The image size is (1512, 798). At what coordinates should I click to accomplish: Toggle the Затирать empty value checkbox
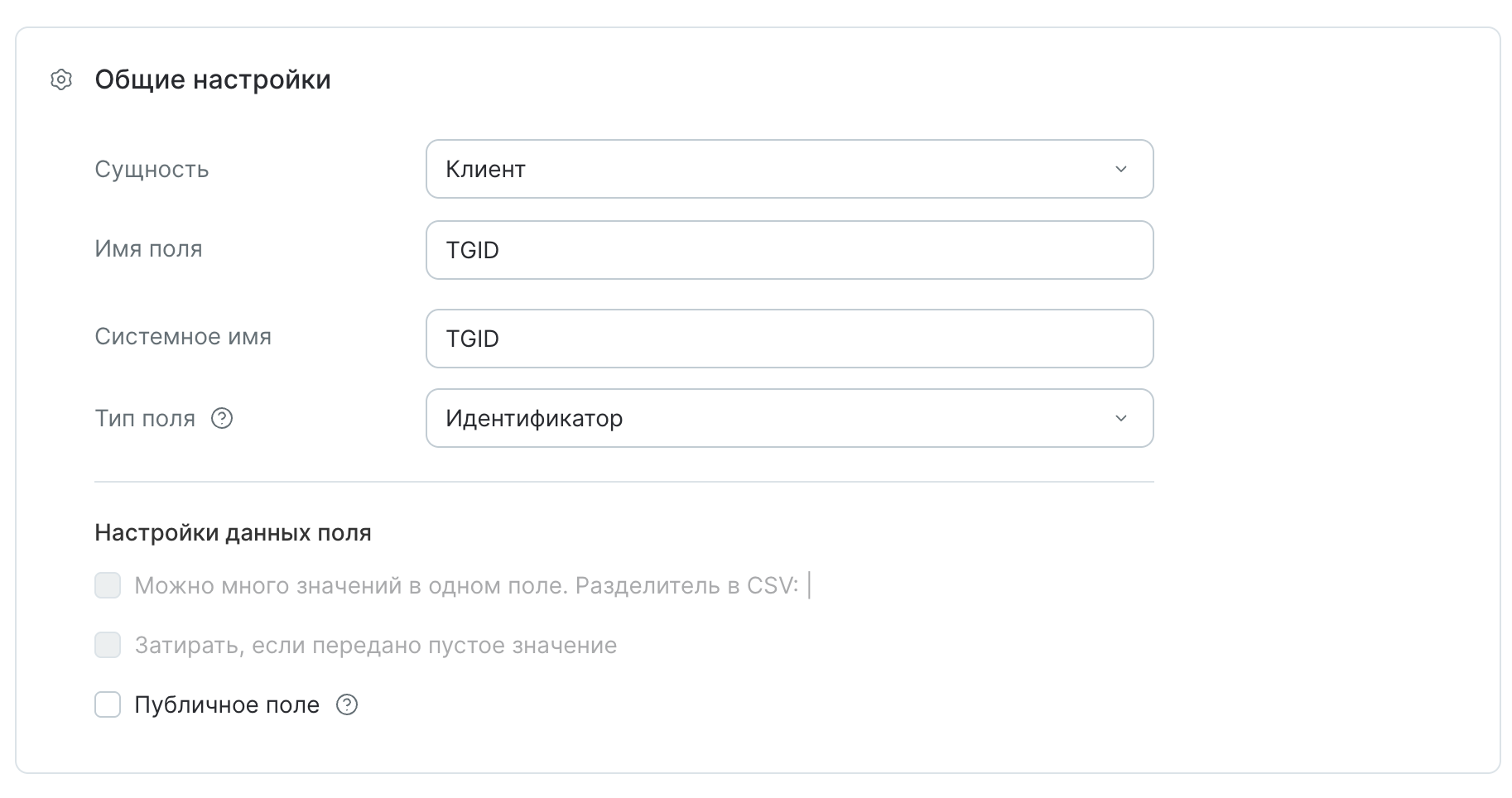108,646
